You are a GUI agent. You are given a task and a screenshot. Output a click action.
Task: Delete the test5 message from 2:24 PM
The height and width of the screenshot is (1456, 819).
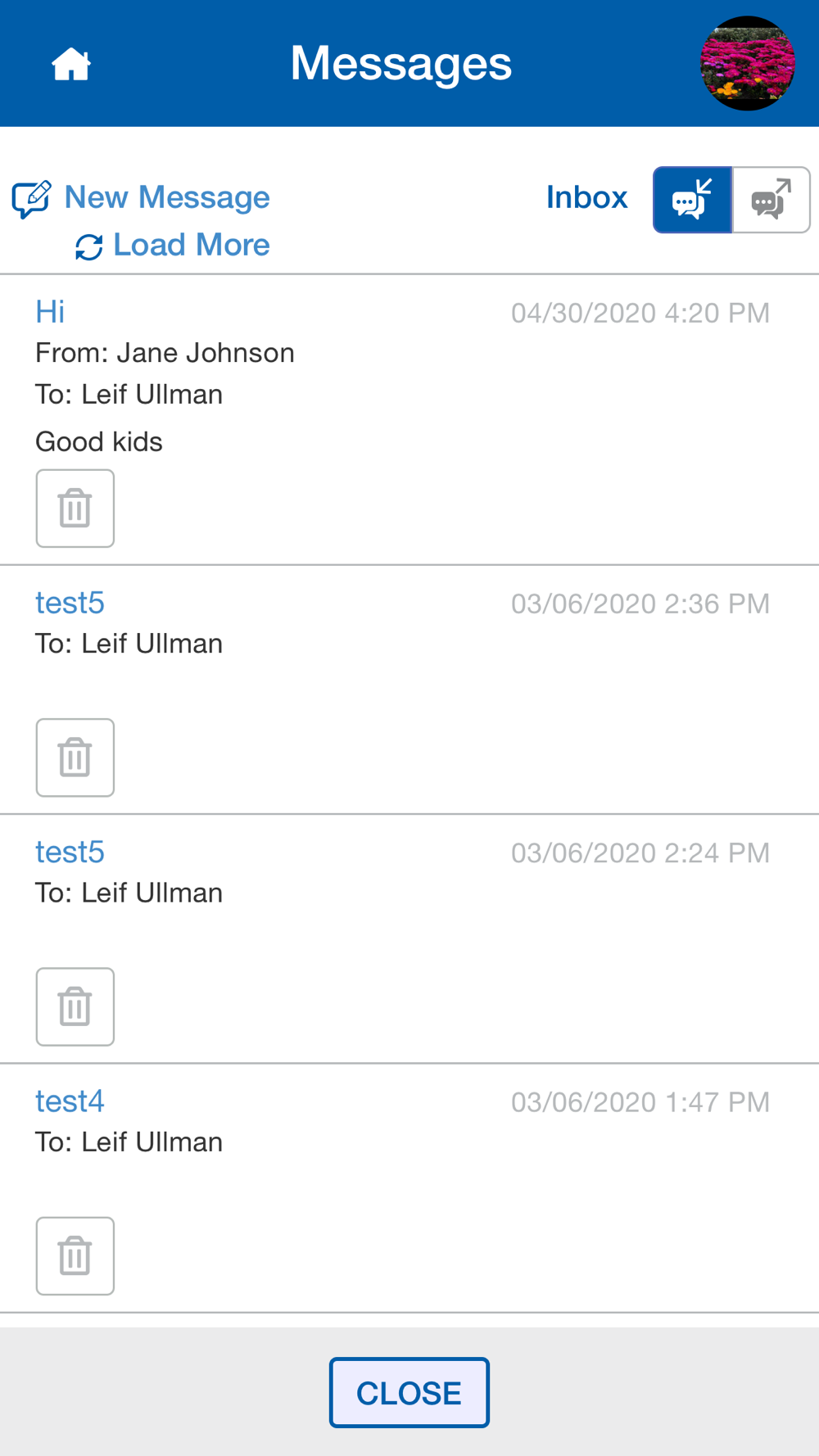click(75, 1006)
